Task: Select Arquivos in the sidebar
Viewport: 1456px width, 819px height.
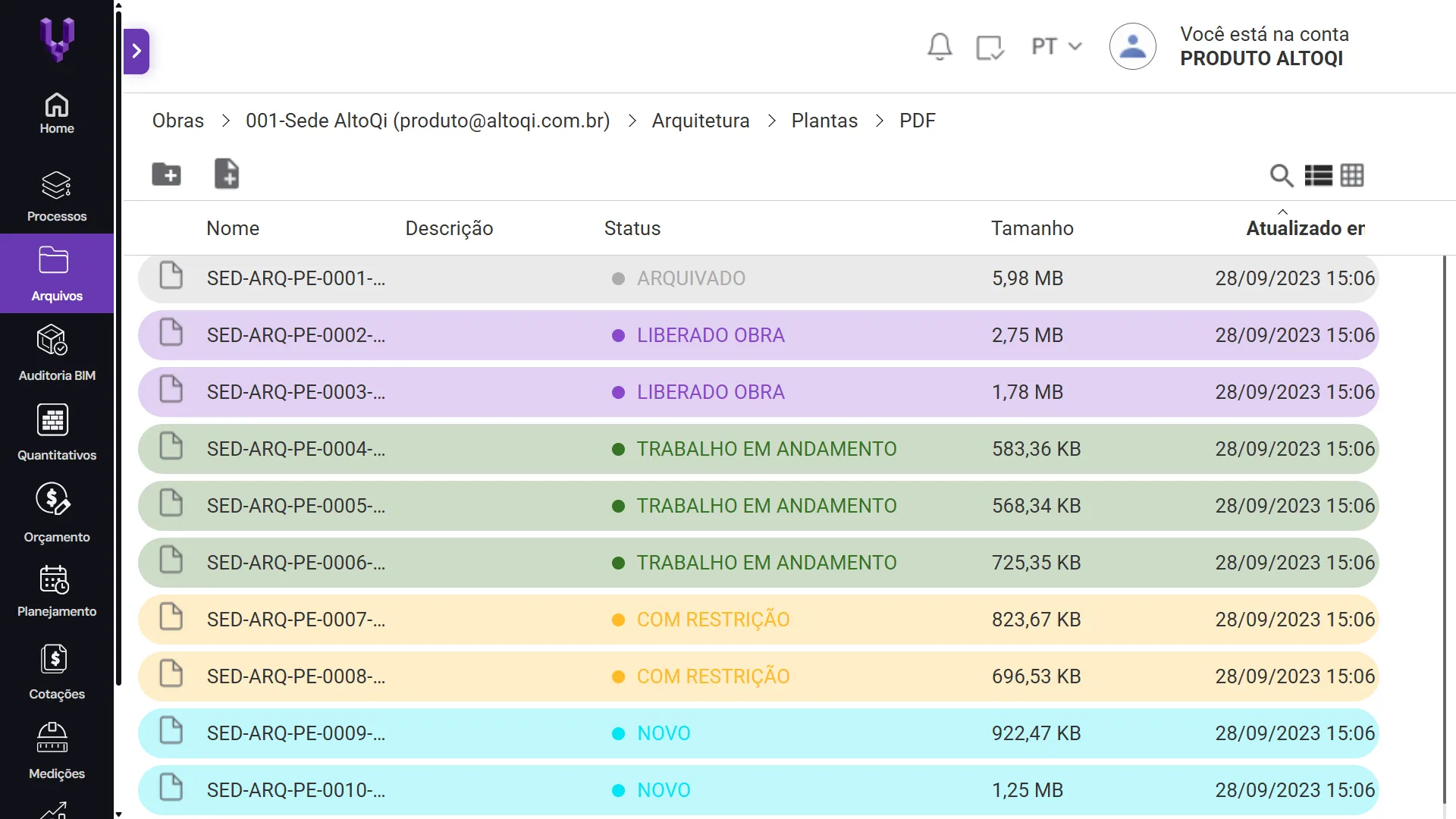Action: click(x=57, y=274)
